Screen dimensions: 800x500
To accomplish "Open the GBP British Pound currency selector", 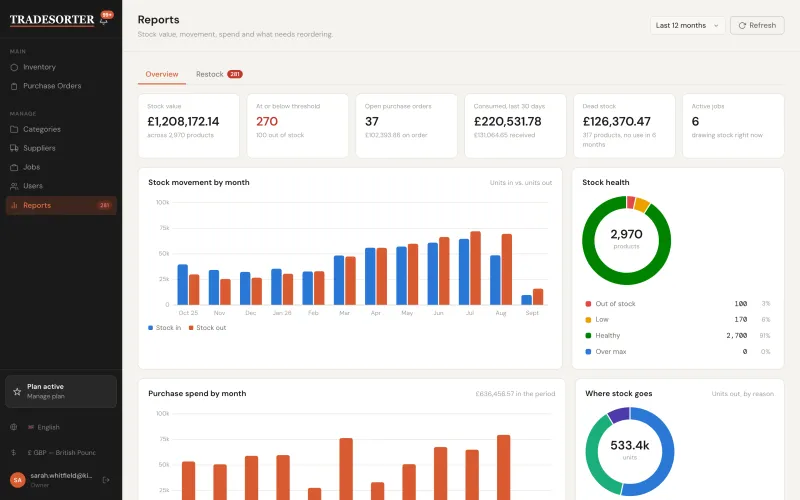I will [62, 453].
